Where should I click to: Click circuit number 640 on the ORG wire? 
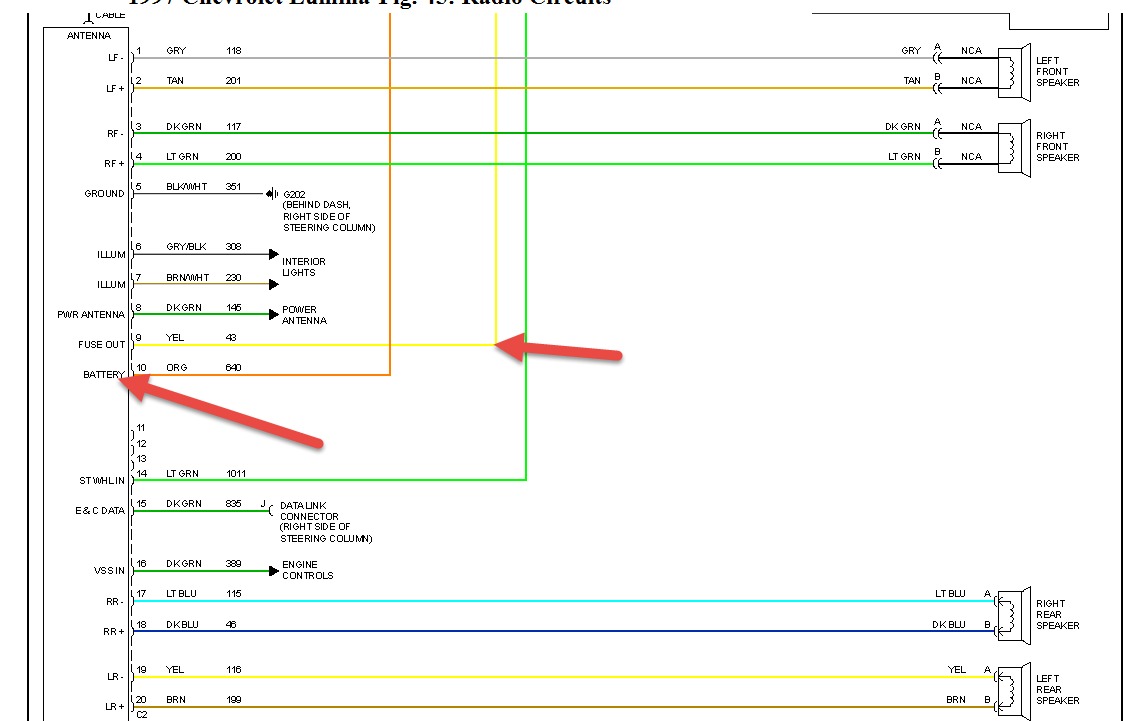233,367
